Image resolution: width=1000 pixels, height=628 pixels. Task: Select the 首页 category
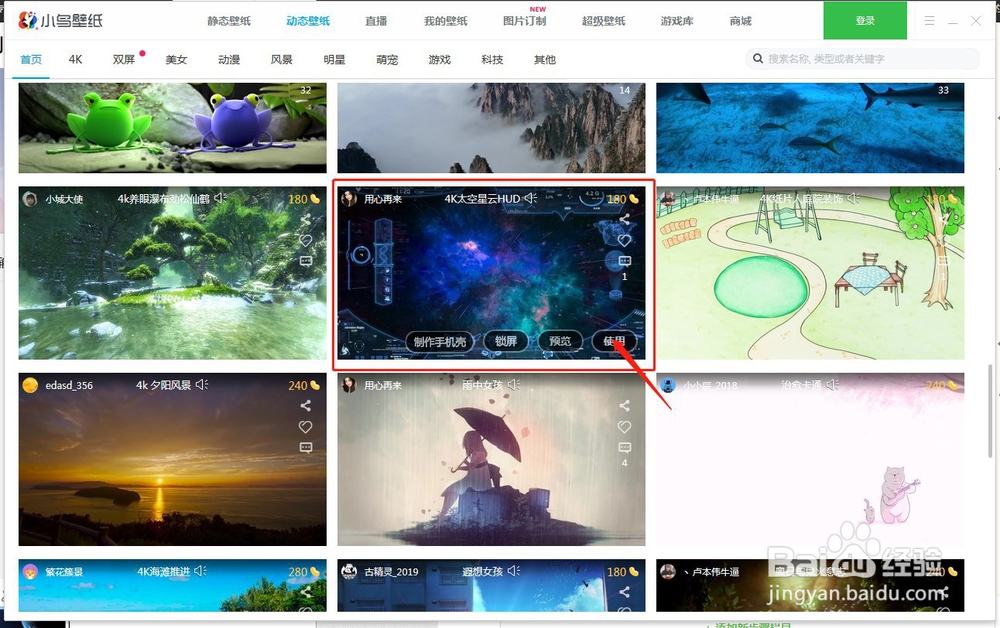(31, 59)
